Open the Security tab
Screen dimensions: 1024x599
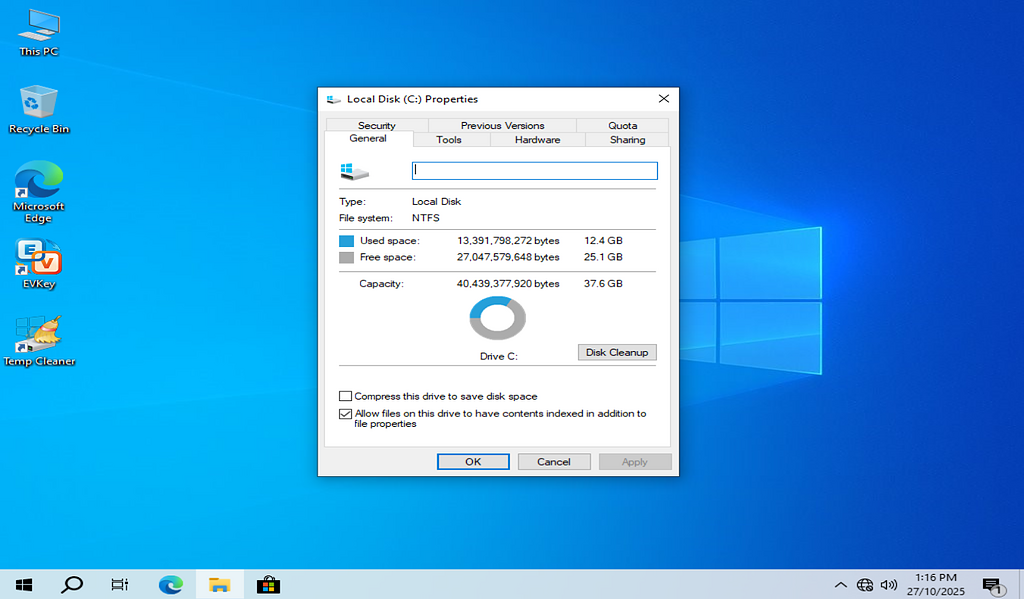click(x=377, y=126)
